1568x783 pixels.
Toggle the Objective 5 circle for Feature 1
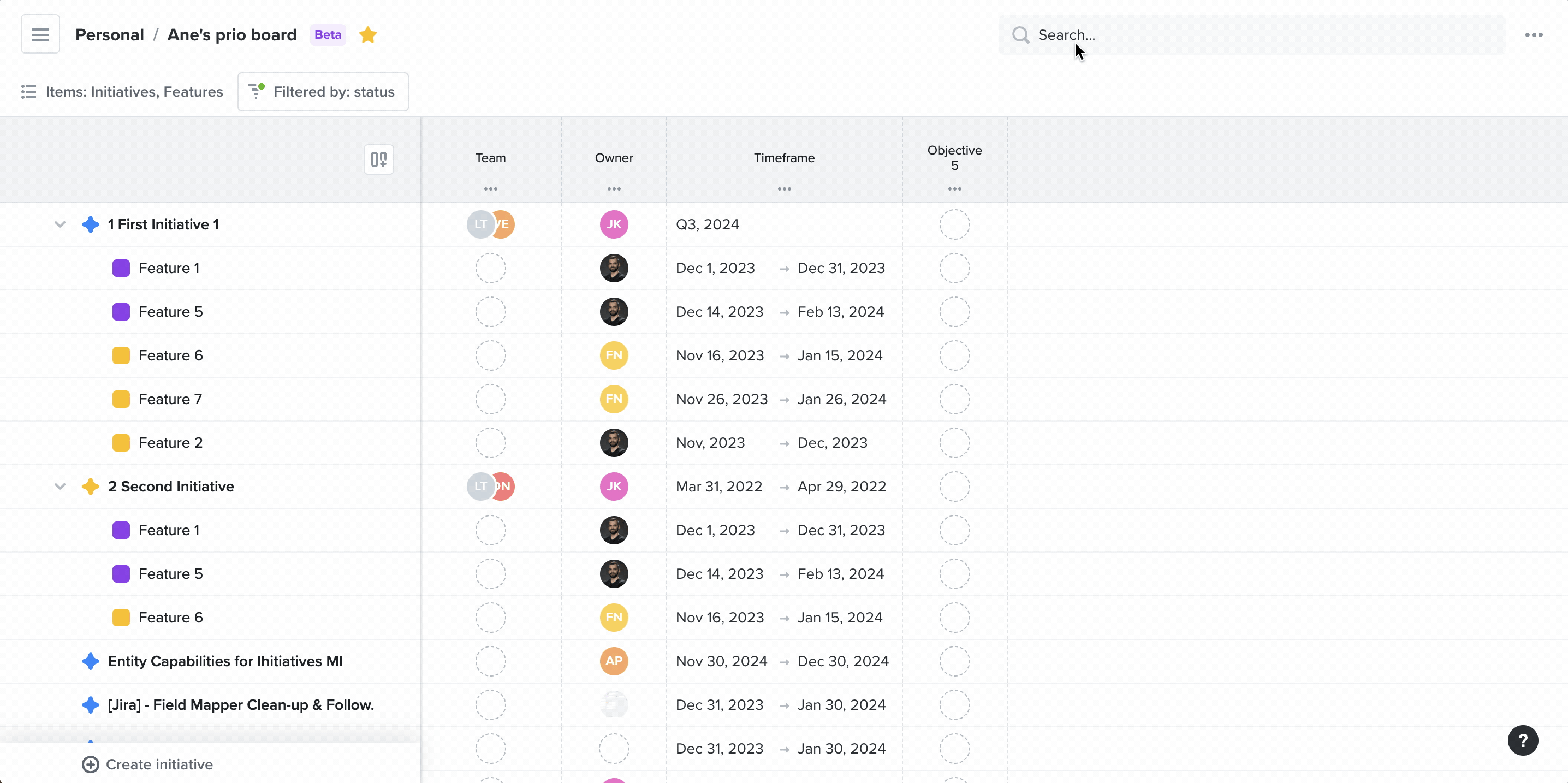(x=954, y=268)
